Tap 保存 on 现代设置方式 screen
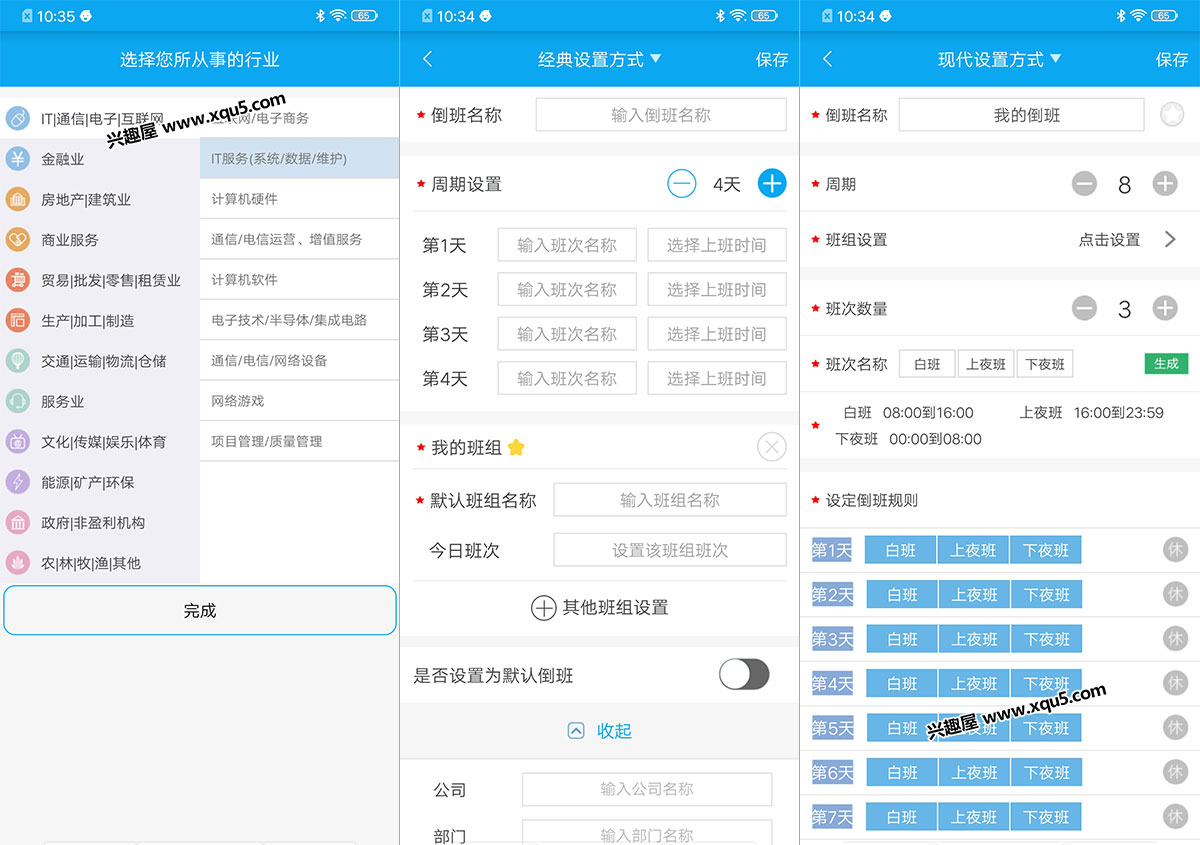This screenshot has height=845, width=1200. (1172, 60)
